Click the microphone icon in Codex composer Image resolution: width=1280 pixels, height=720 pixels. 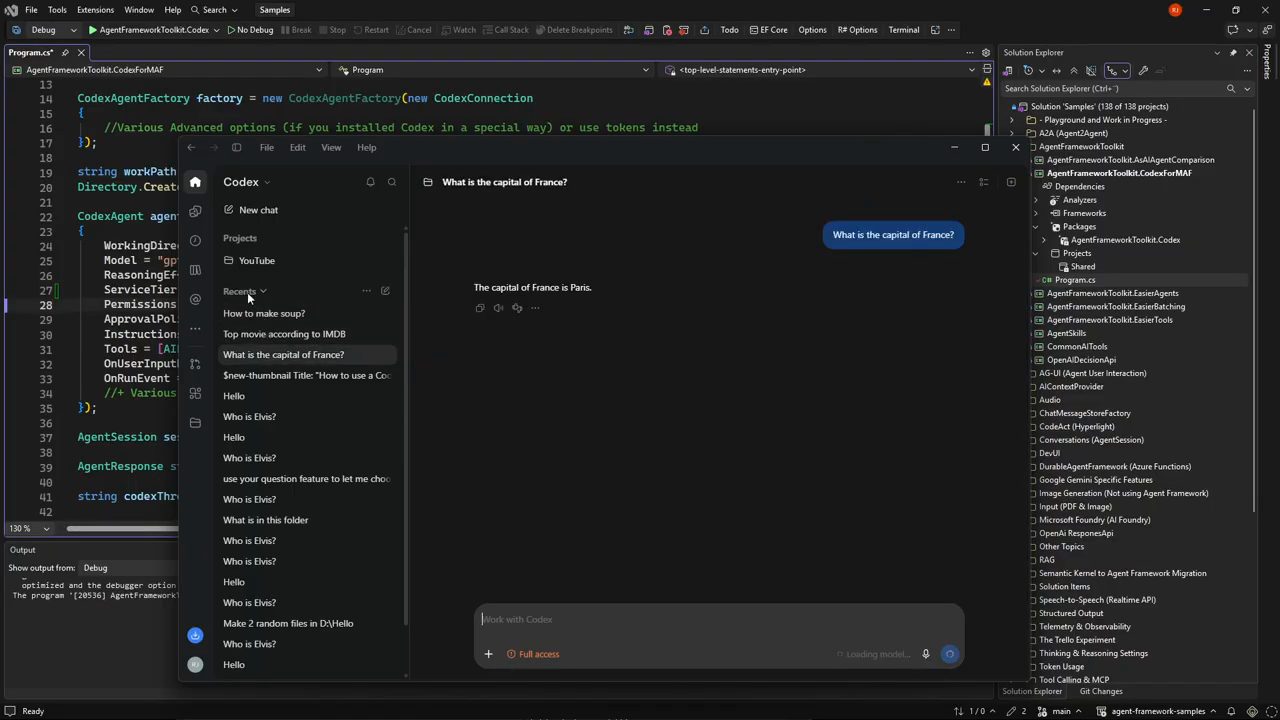point(926,654)
